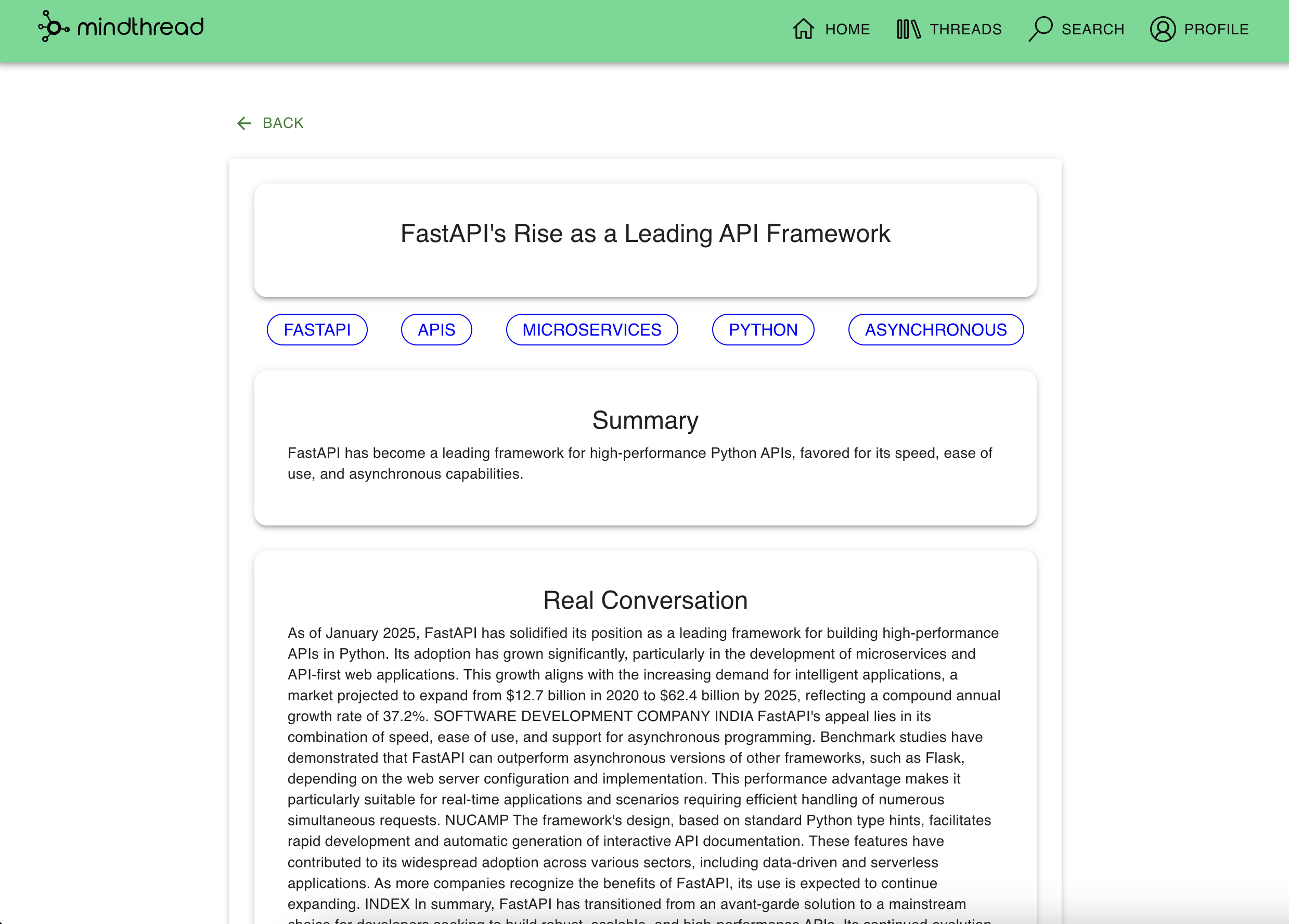Click the BACK link
Viewport: 1289px width, 924px height.
282,123
